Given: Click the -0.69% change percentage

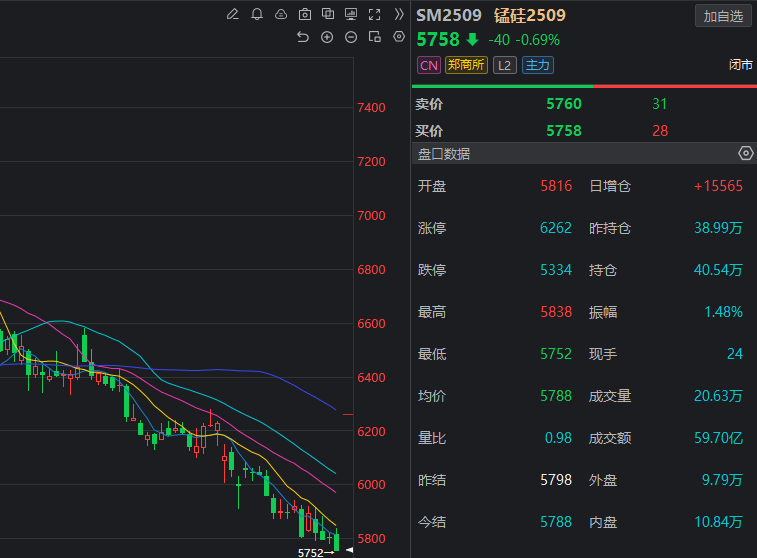Looking at the screenshot, I should (x=537, y=40).
